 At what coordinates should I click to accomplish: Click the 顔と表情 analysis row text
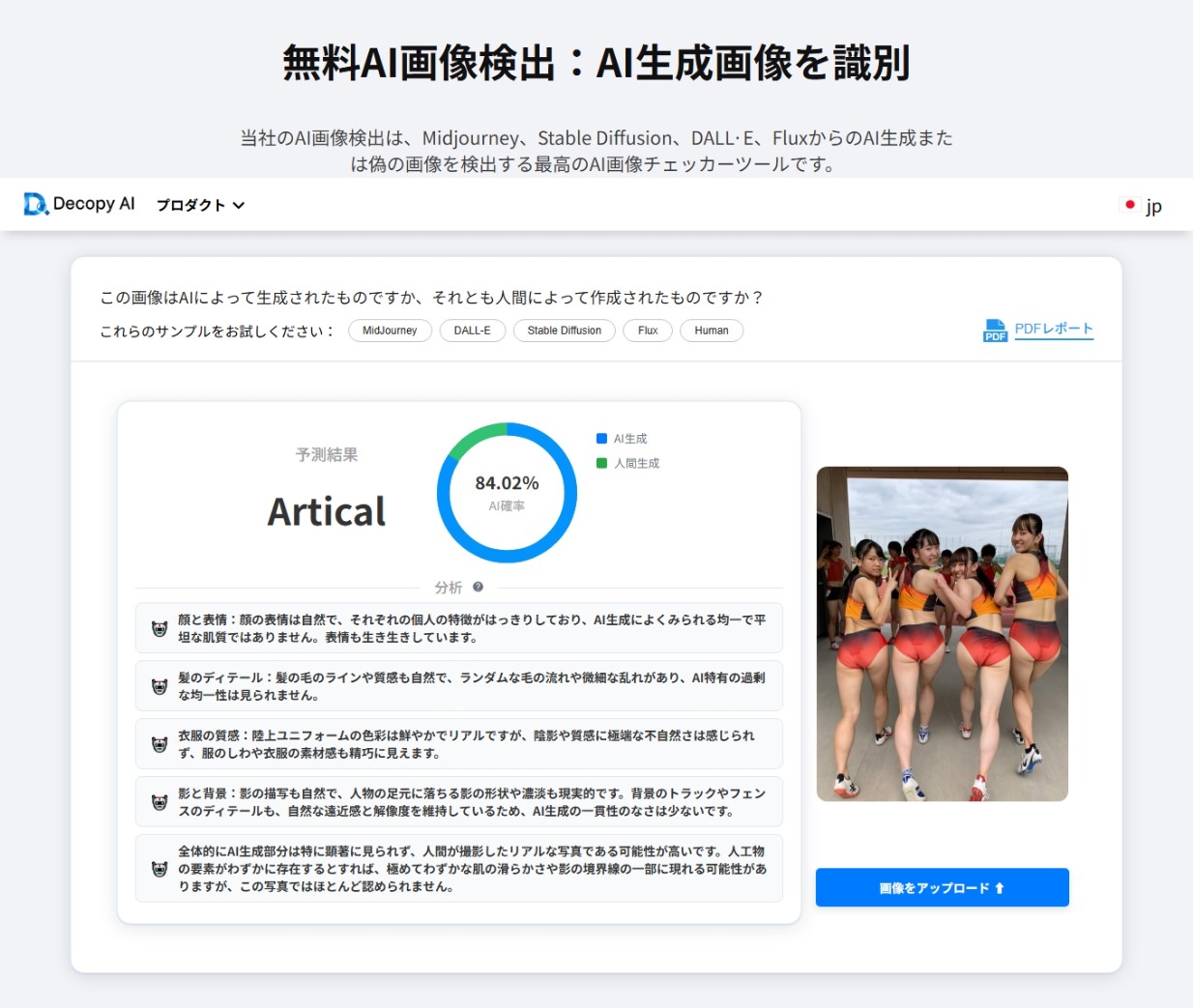click(472, 628)
